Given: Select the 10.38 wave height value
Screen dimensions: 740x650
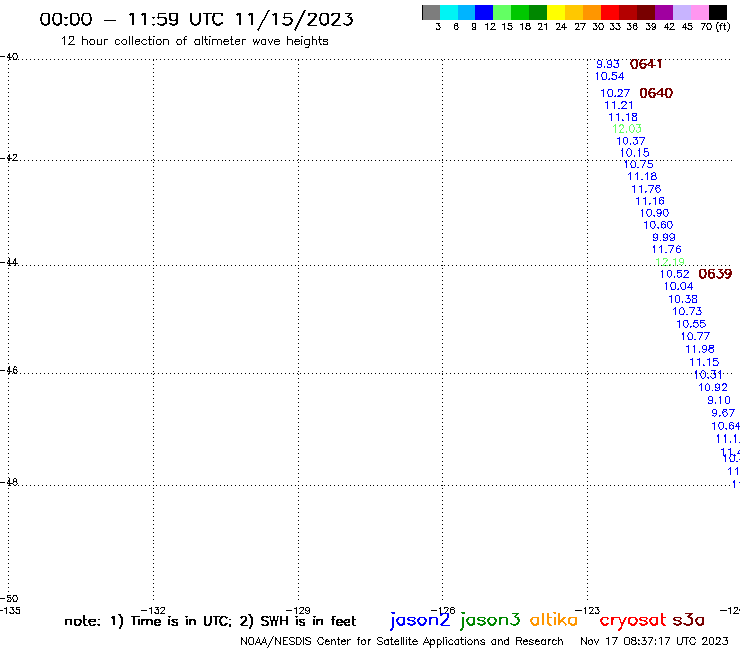Looking at the screenshot, I should [682, 299].
